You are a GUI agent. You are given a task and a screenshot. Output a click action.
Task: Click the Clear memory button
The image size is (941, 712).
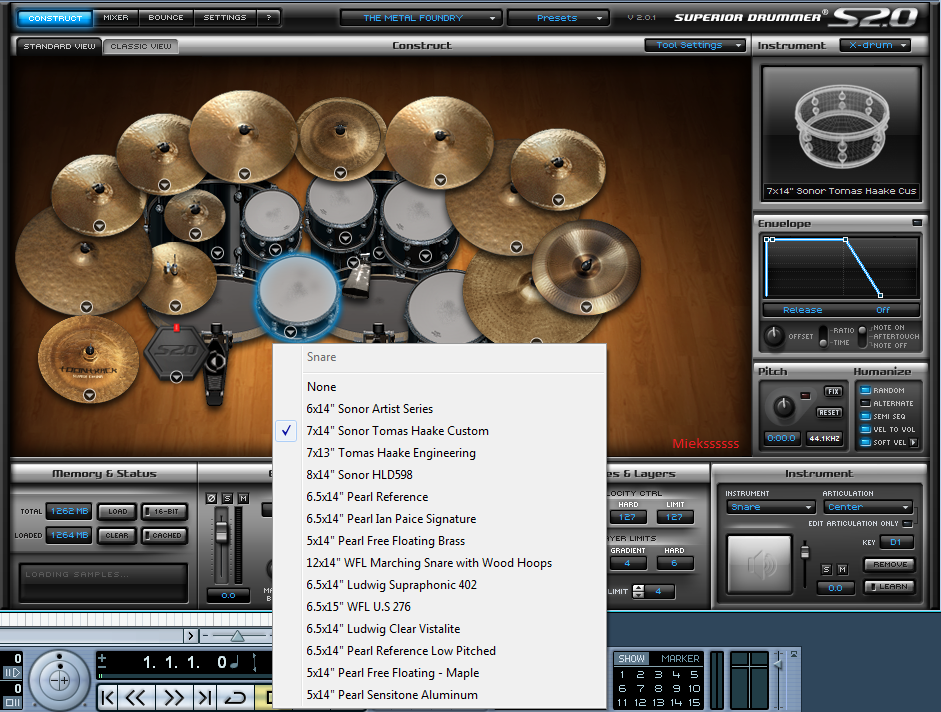118,536
